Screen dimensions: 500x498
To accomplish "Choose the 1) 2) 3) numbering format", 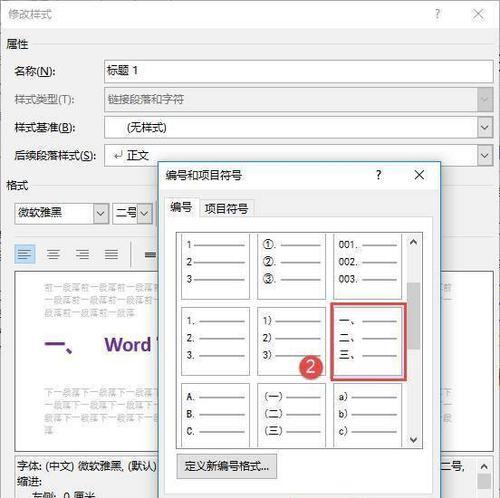I will coord(291,341).
